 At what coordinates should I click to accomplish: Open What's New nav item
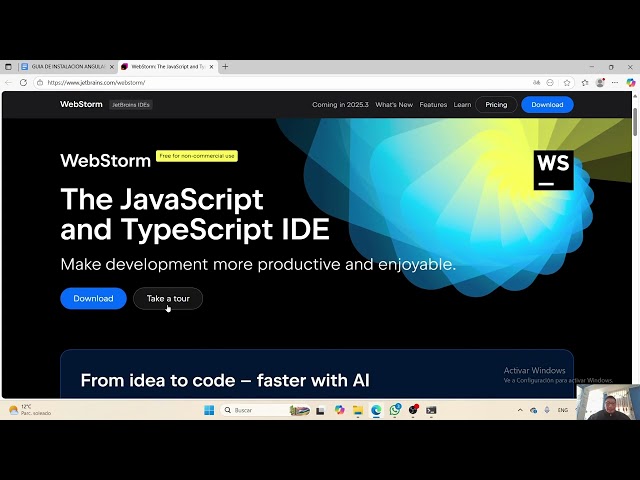click(x=394, y=104)
